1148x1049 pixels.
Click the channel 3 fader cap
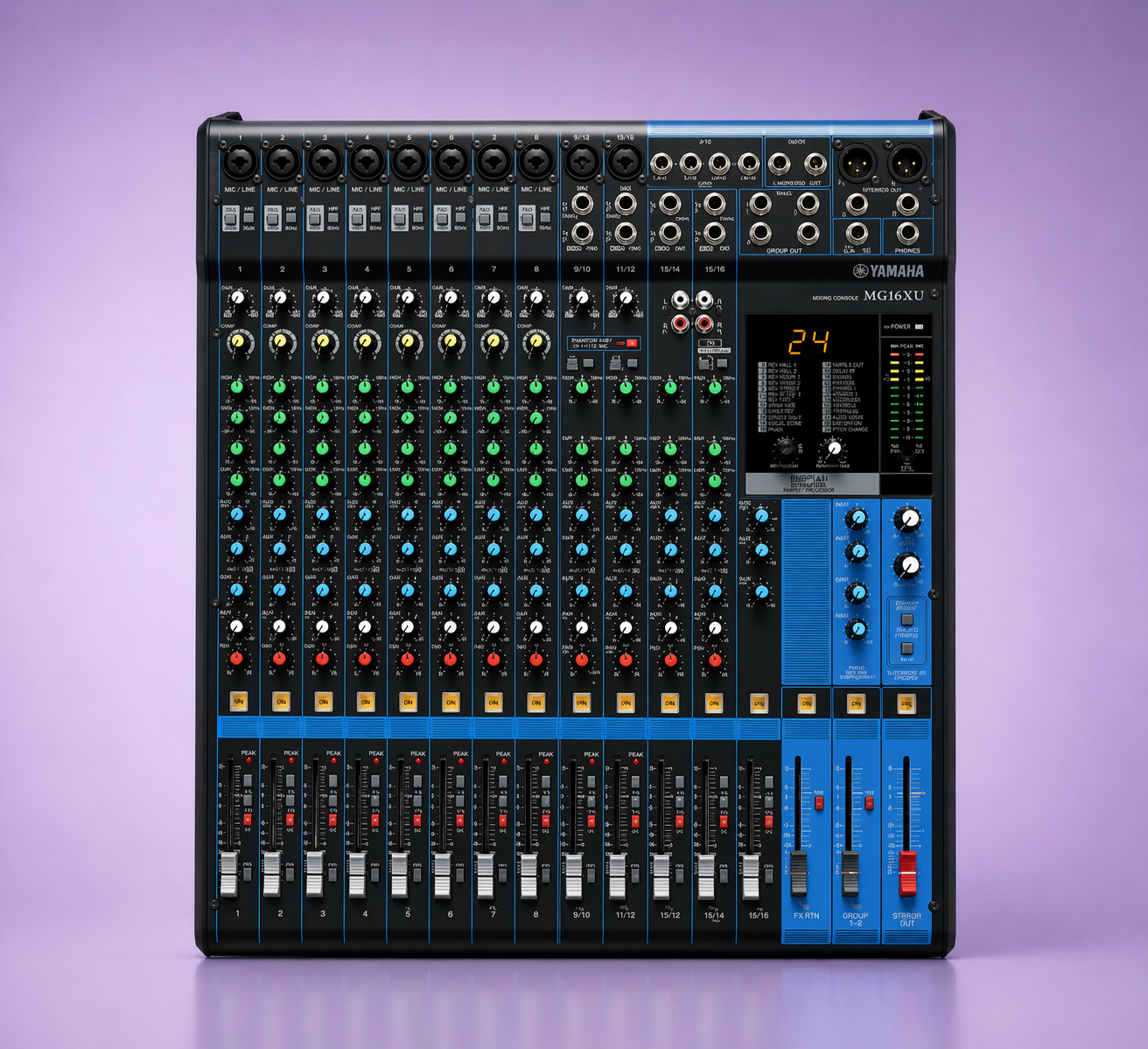pos(314,873)
